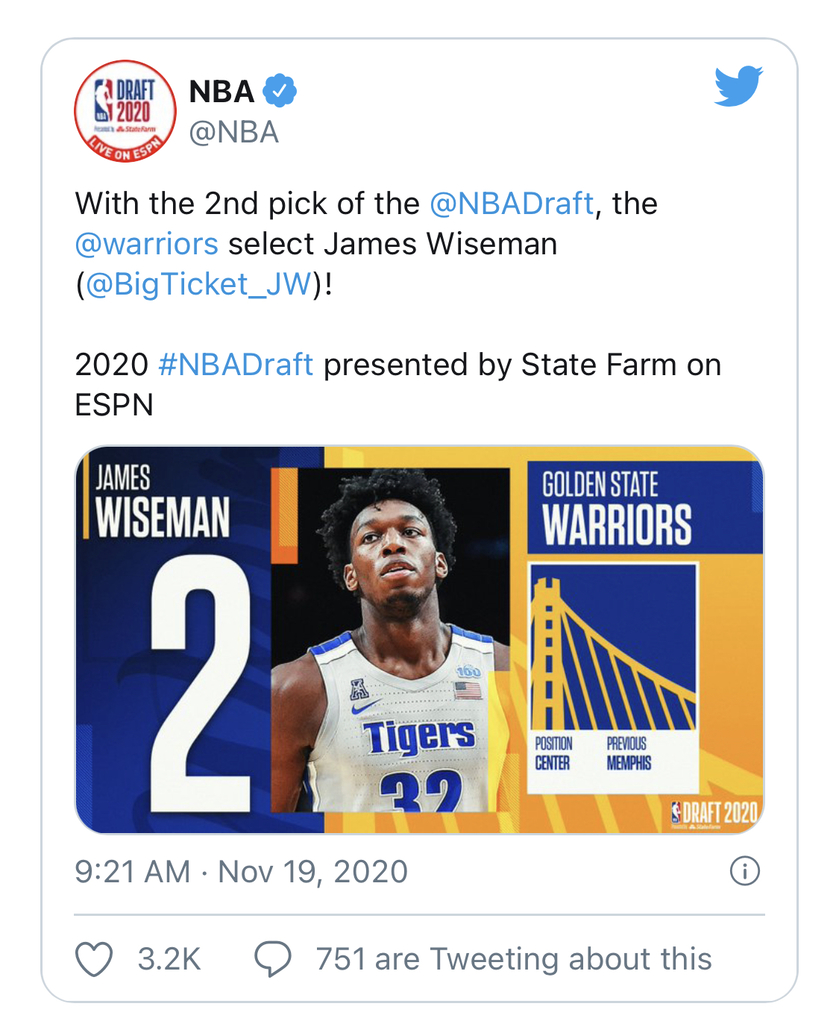Click the @NBA handle

(x=234, y=133)
